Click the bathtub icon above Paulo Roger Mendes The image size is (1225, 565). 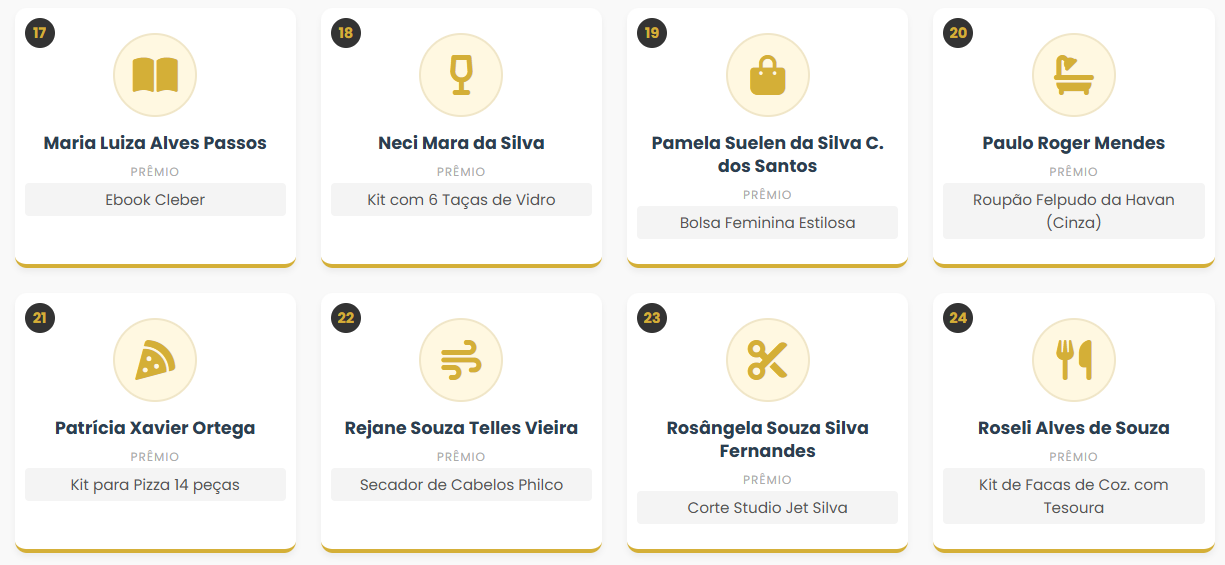click(x=1073, y=75)
